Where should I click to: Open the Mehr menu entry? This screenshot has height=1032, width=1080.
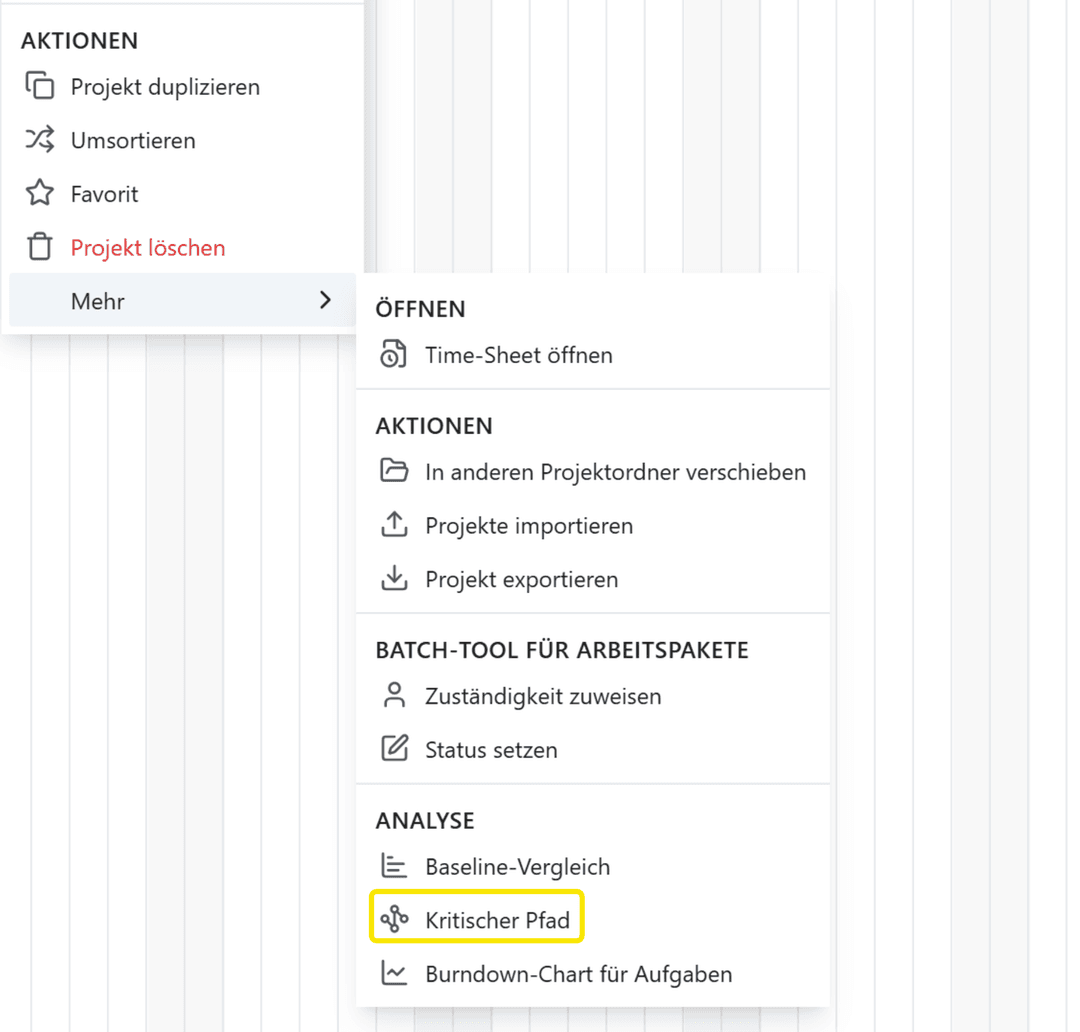point(98,301)
